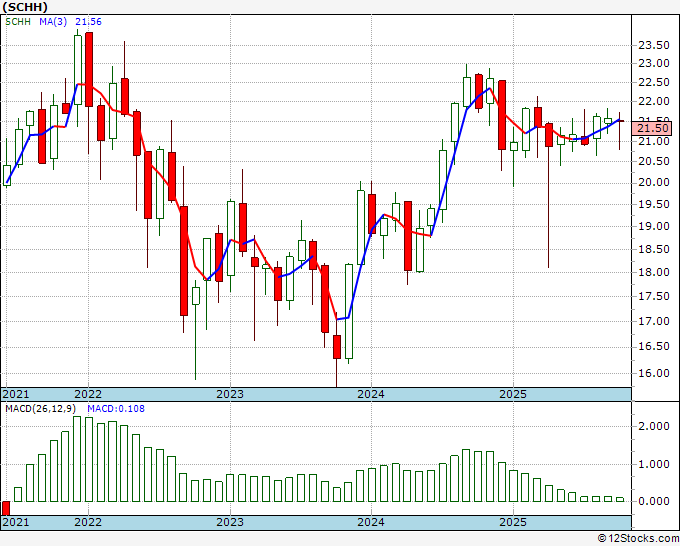Click the 20.50 price axis label
The height and width of the screenshot is (546, 680).
[x=654, y=161]
